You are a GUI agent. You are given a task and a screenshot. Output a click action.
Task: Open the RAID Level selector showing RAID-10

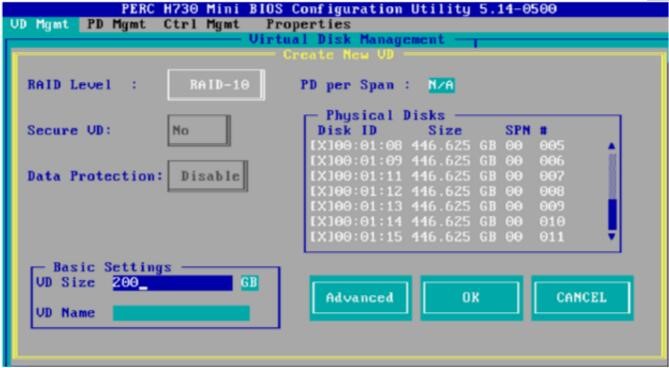coord(216,85)
